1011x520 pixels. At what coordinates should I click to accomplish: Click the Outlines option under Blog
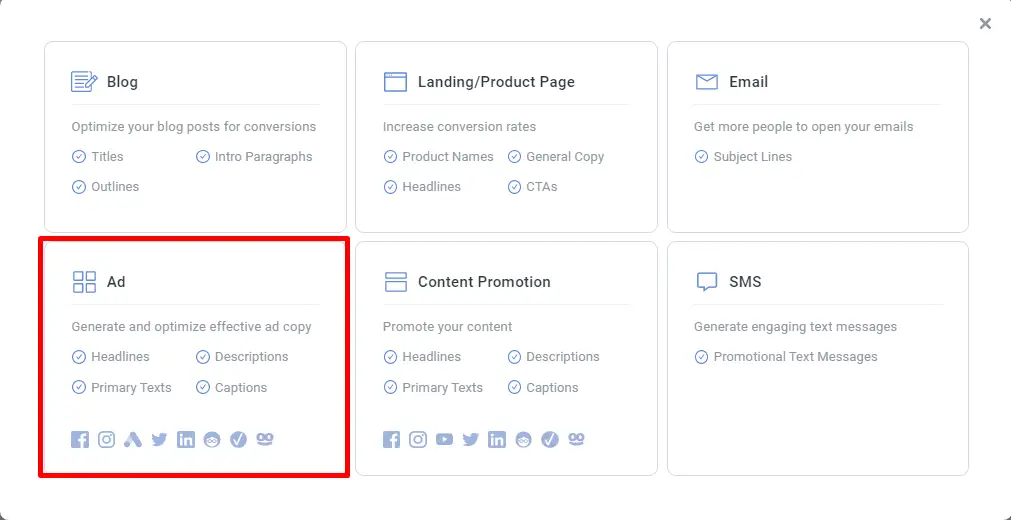coord(115,187)
